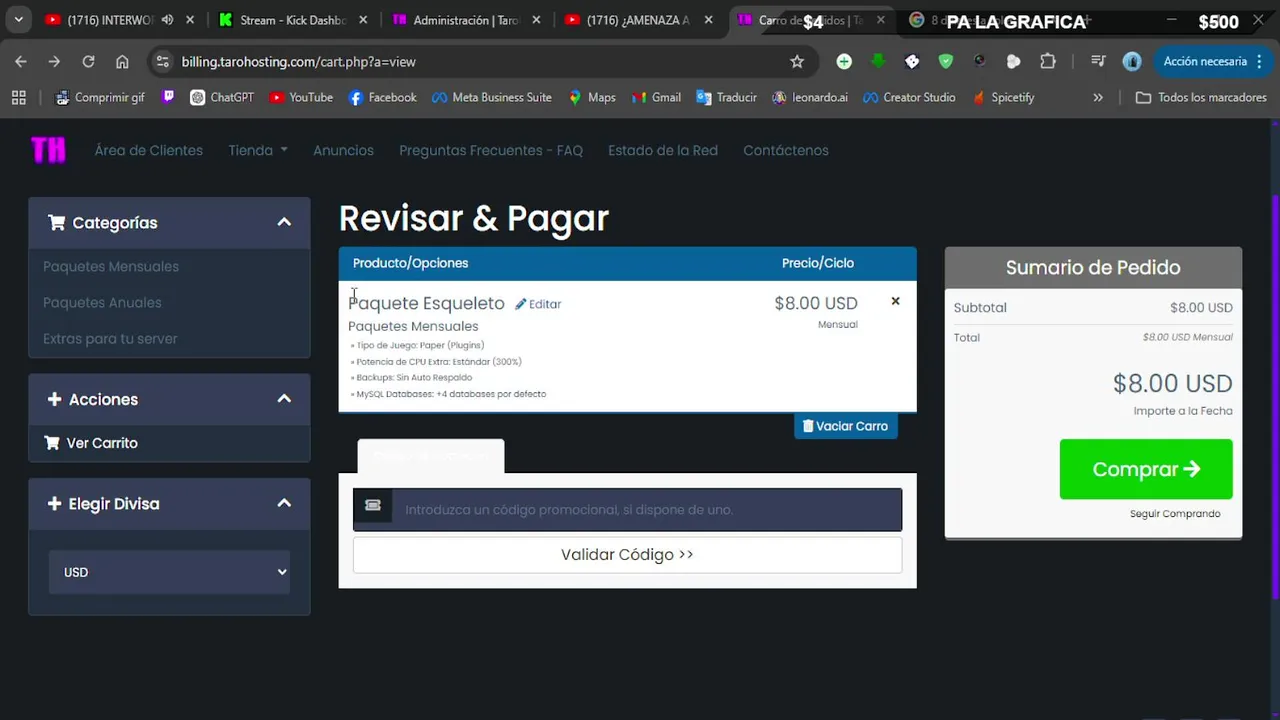Click Validar Código button

(x=627, y=554)
